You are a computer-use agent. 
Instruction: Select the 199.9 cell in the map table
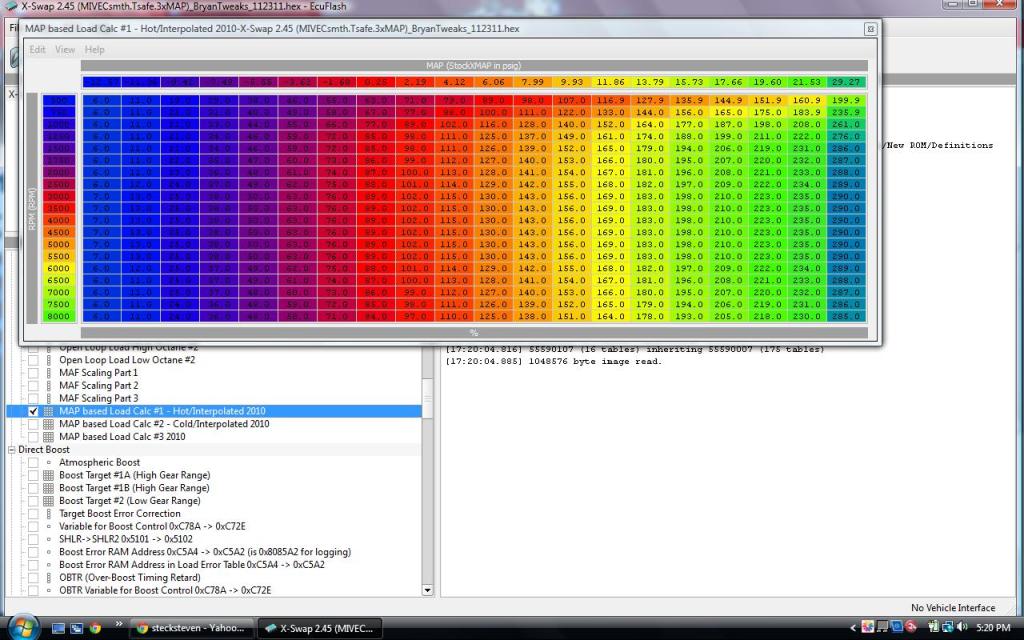click(x=846, y=101)
